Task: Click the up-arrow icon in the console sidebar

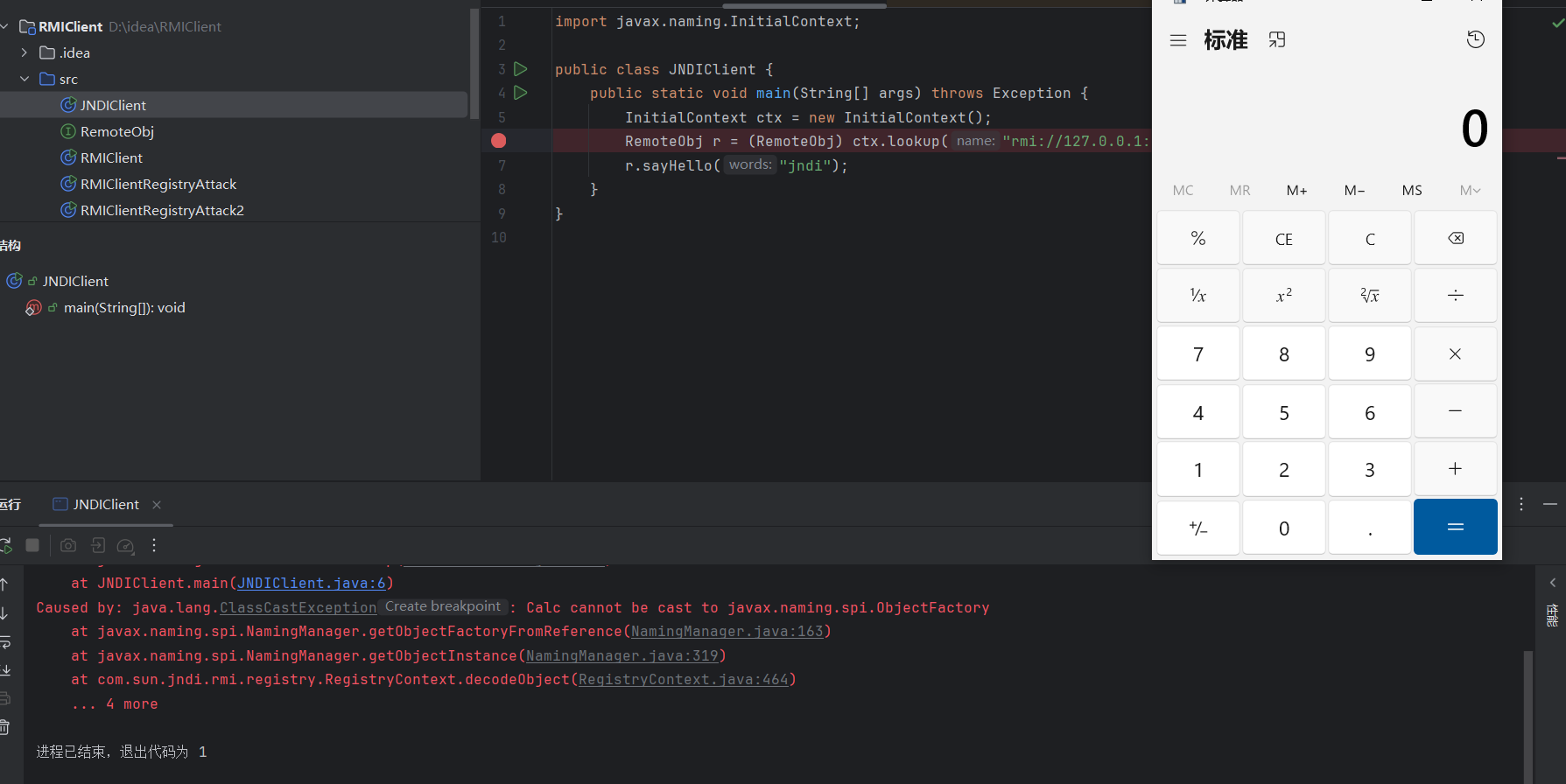Action: (x=5, y=584)
